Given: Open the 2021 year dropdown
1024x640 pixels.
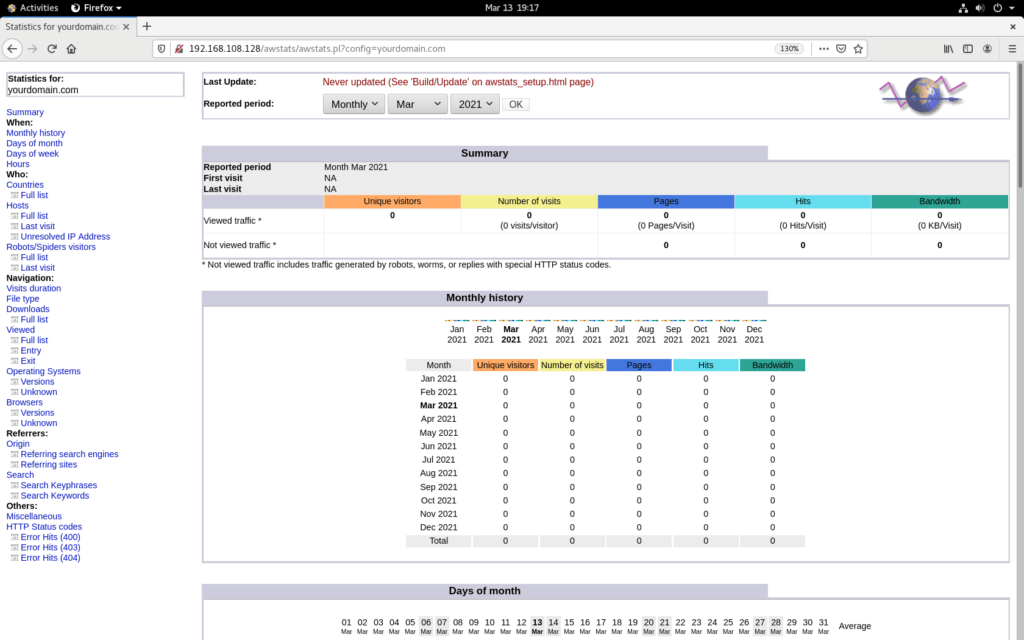Looking at the screenshot, I should [475, 104].
